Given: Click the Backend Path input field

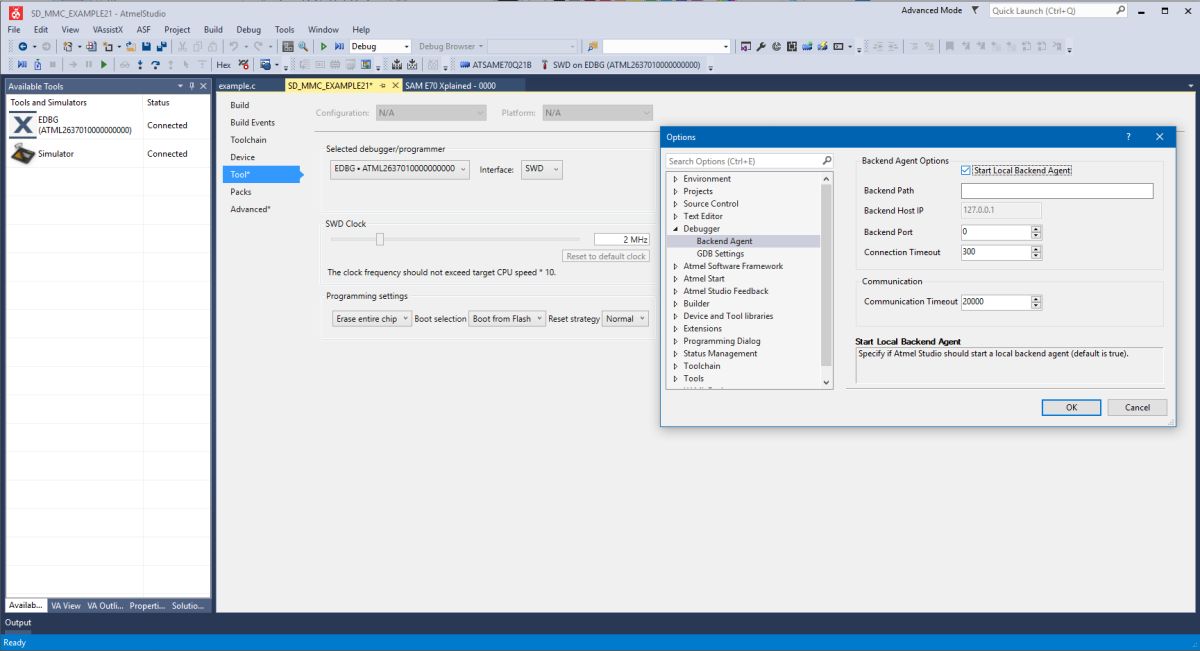Looking at the screenshot, I should pos(1057,191).
